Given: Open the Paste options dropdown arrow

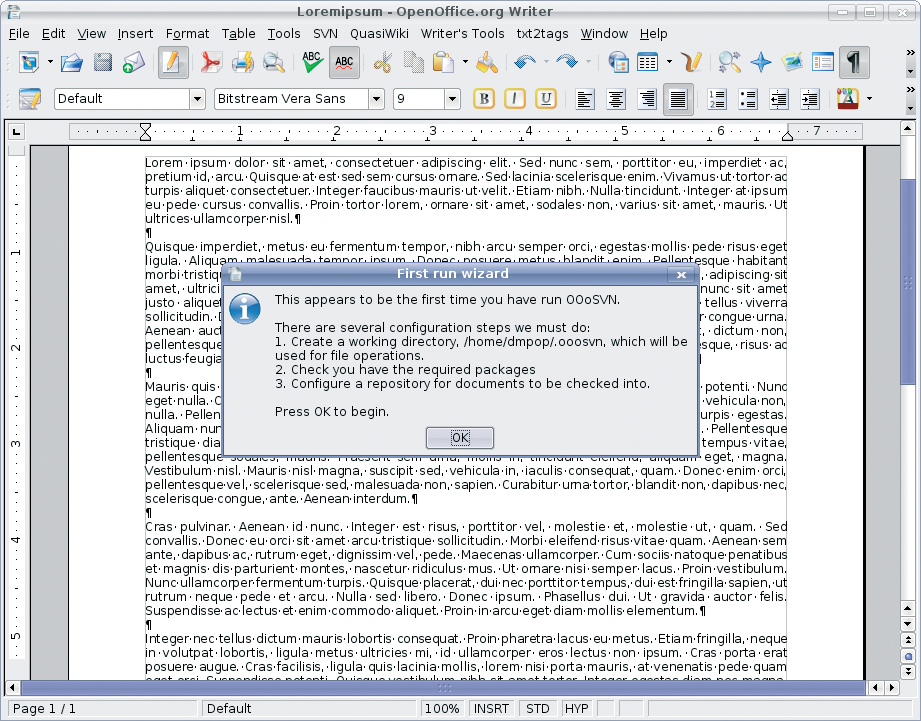Looking at the screenshot, I should tap(465, 62).
